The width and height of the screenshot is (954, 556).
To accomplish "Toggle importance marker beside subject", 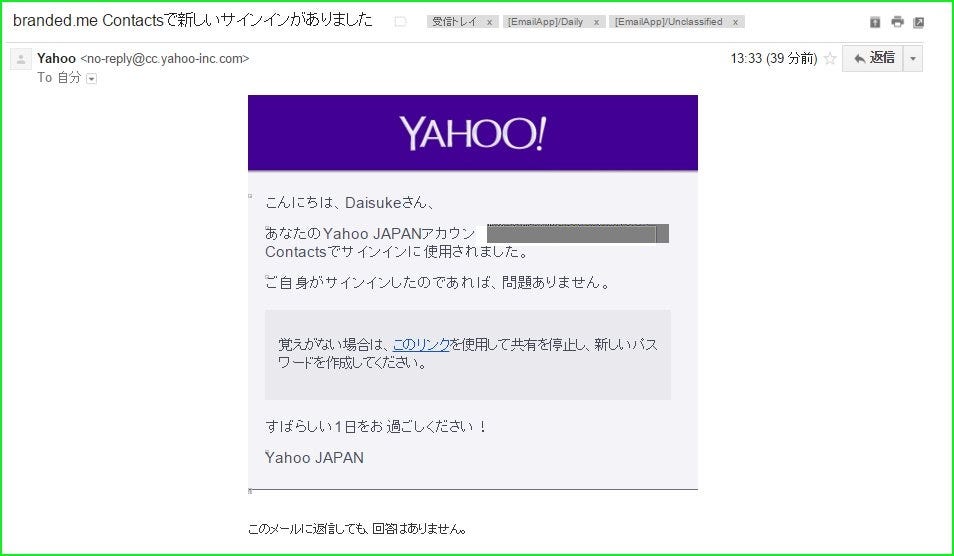I will click(x=400, y=22).
